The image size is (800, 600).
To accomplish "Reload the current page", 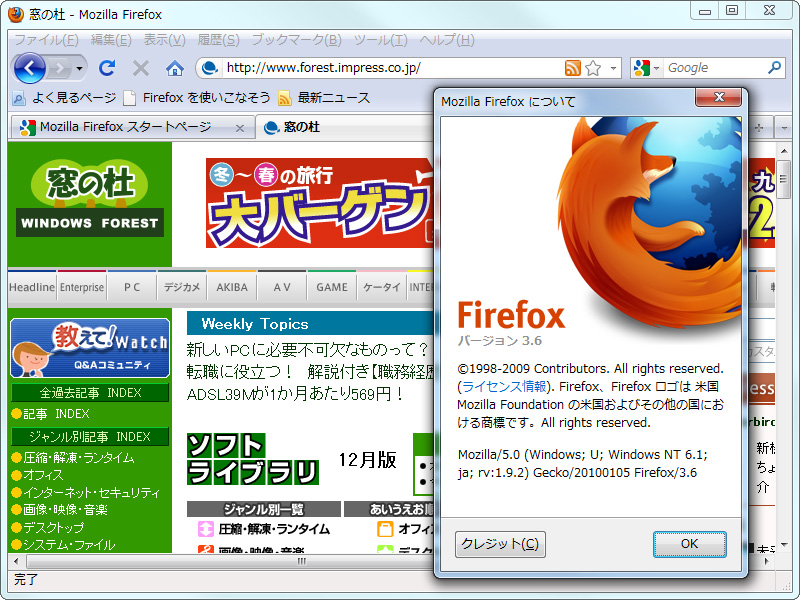I will point(107,68).
